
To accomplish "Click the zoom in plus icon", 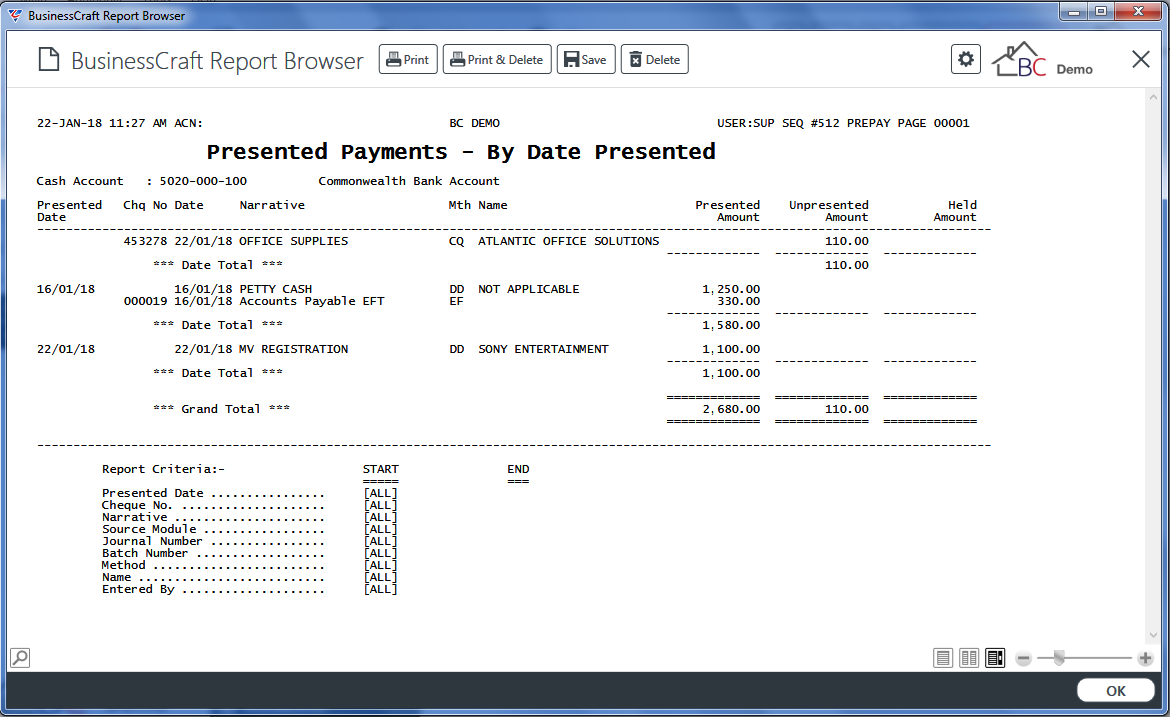I will pyautogui.click(x=1145, y=658).
